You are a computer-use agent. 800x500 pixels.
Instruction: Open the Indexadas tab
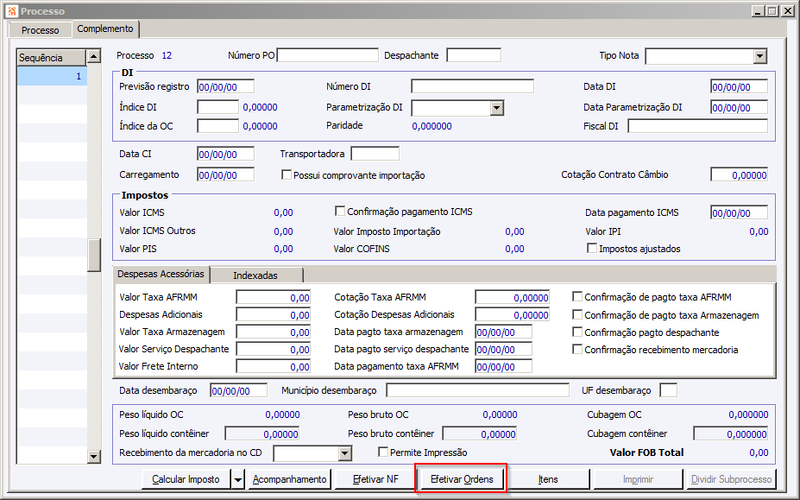pos(255,276)
